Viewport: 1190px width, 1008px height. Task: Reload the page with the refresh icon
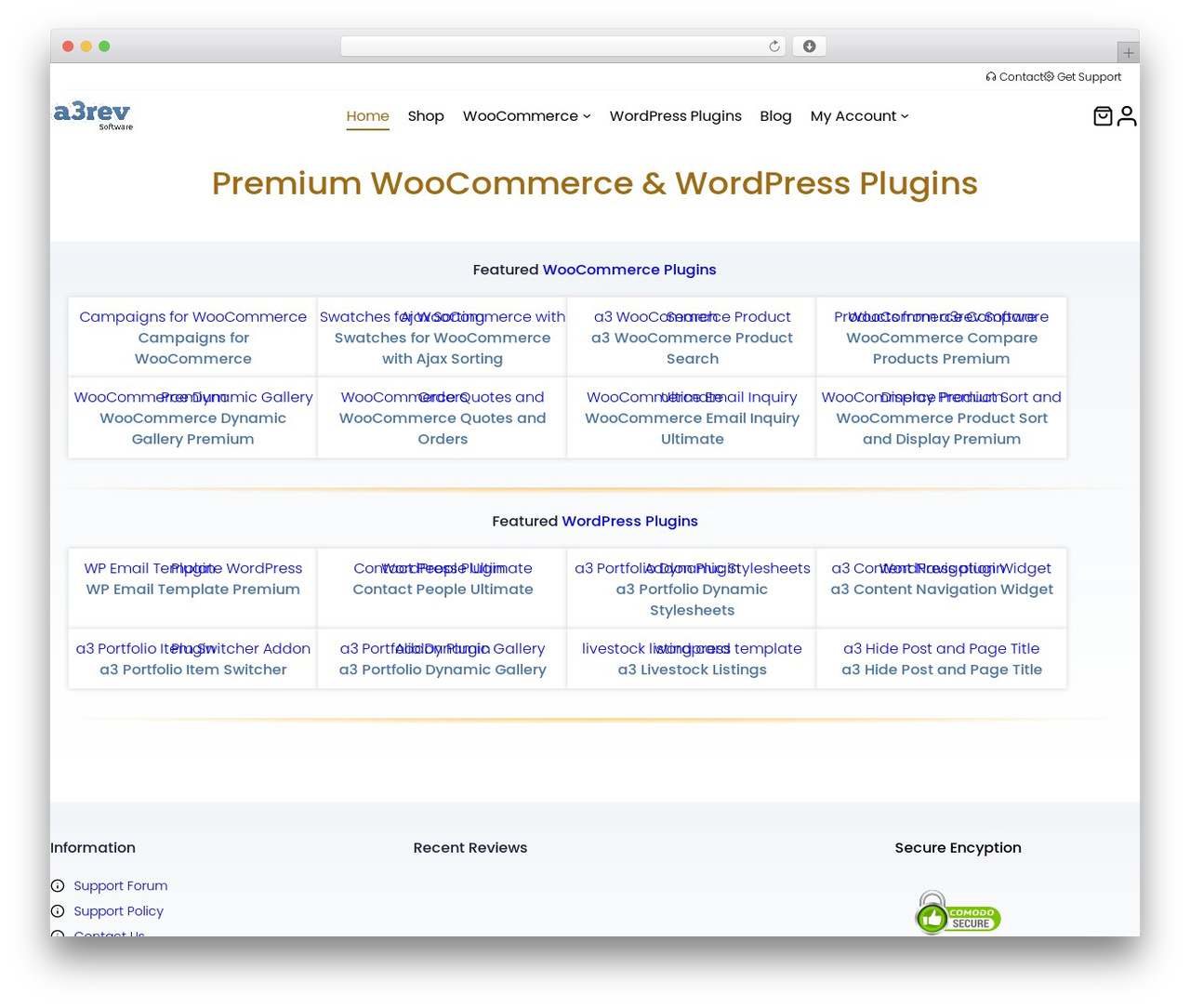pos(774,46)
